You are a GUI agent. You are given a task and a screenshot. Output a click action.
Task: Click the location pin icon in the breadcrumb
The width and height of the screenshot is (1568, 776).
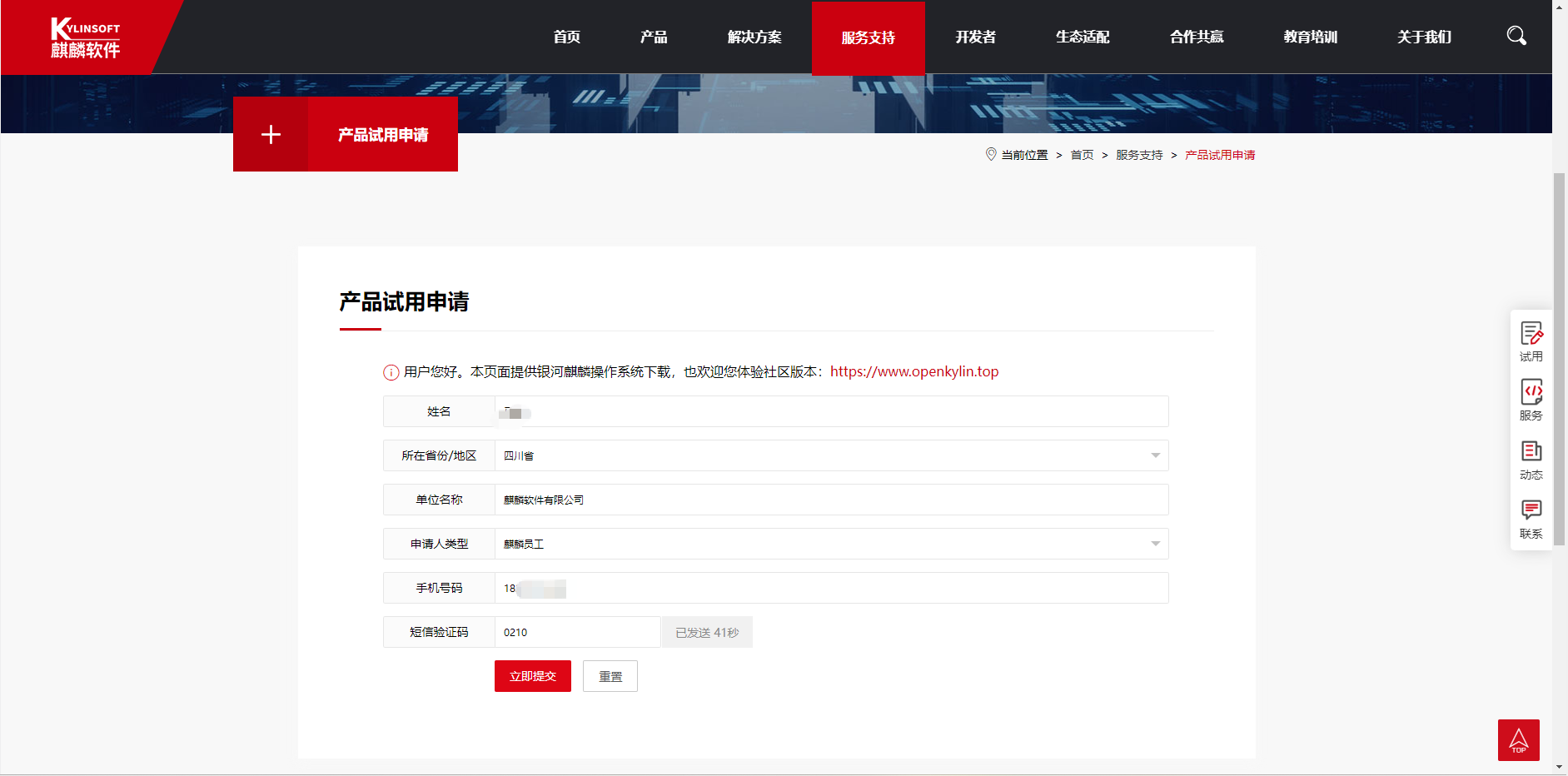990,154
